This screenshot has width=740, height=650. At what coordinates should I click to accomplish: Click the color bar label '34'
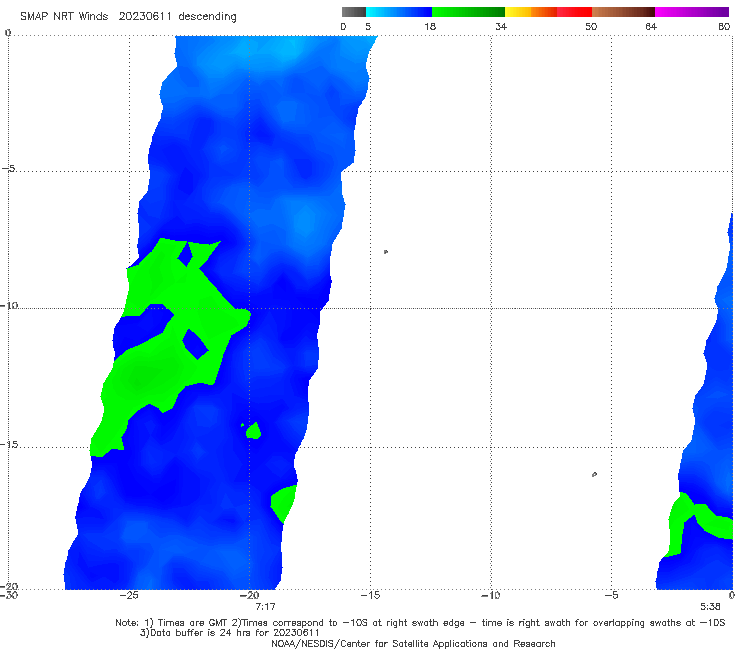click(x=501, y=27)
